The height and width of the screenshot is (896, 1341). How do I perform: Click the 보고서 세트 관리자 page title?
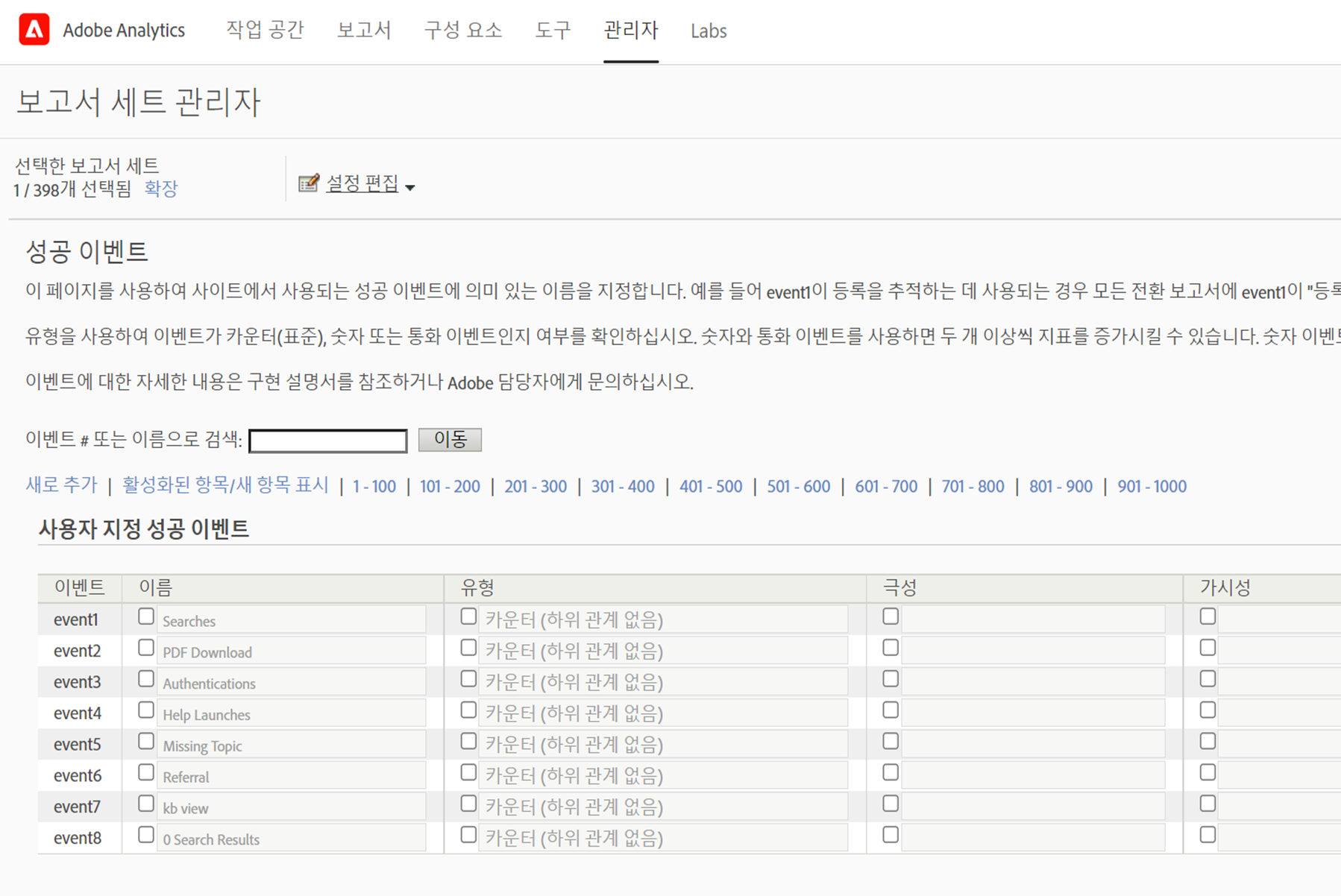139,102
